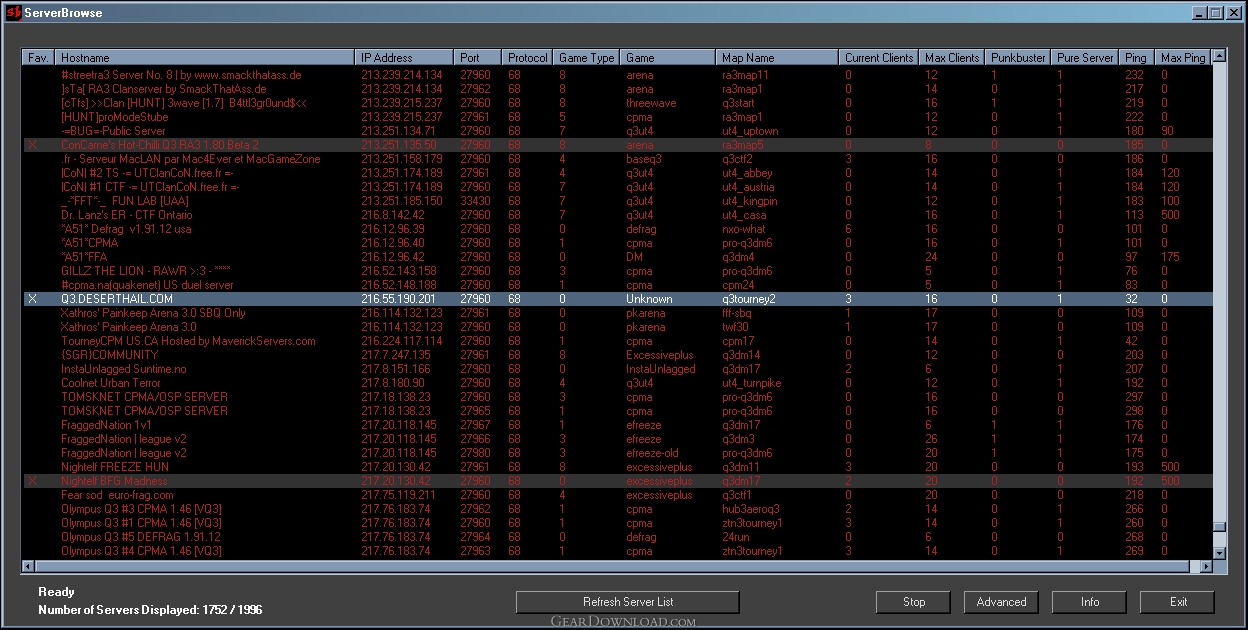Sort by the Map Name column header
The height and width of the screenshot is (630, 1248).
(x=776, y=58)
